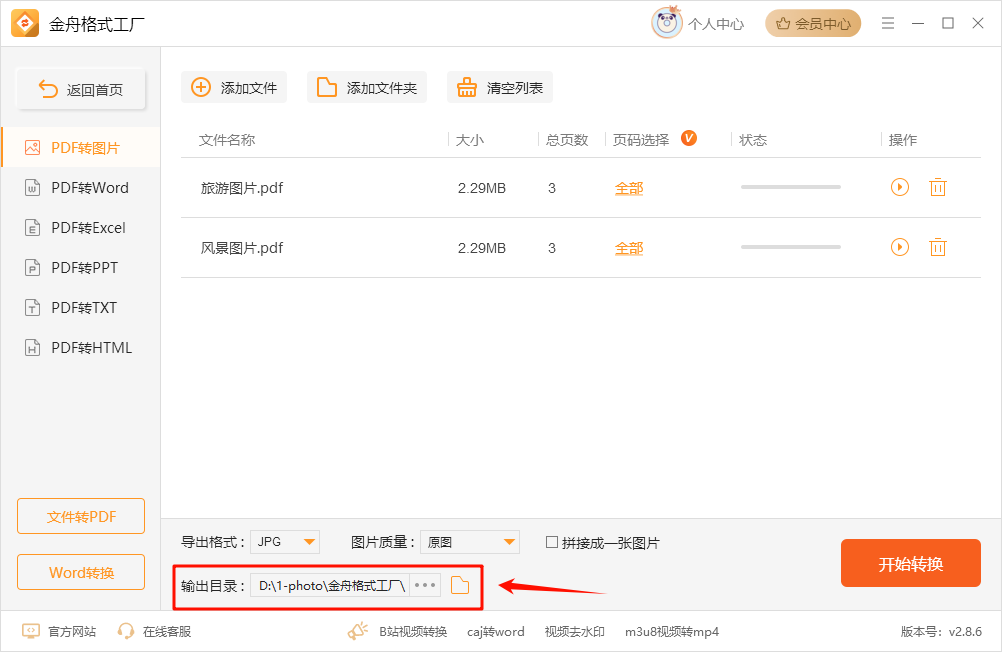Screen dimensions: 1002x652
Task: Click the 金舟格式工厂 app logo icon
Action: (x=25, y=24)
